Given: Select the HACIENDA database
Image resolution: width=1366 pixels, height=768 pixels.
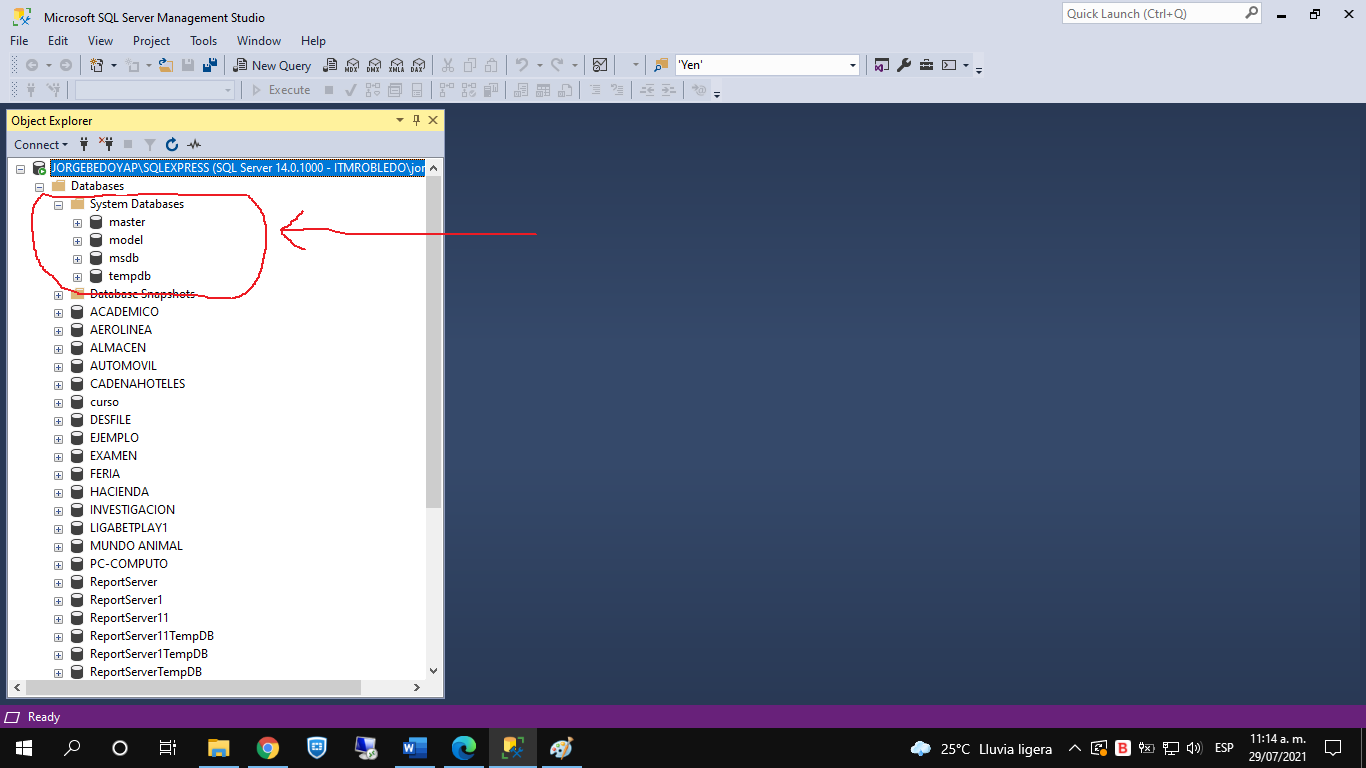Looking at the screenshot, I should 119,492.
